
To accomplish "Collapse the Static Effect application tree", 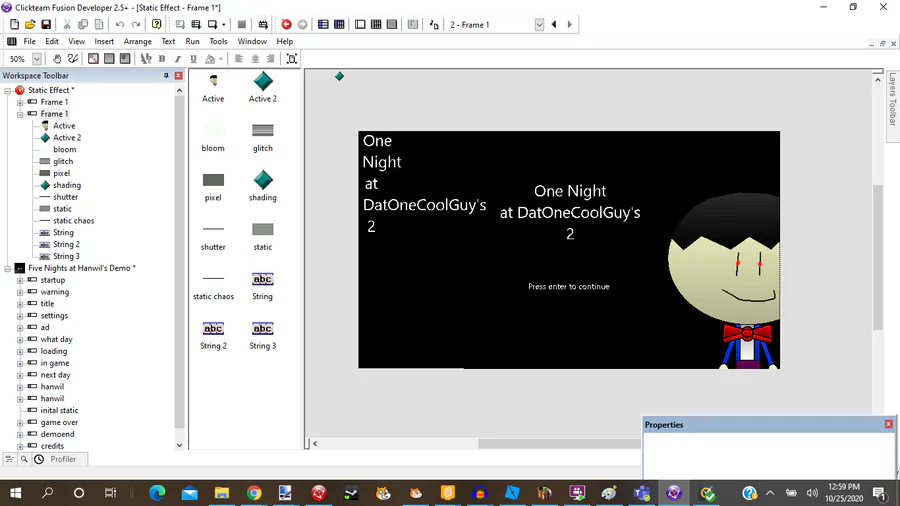I will (x=7, y=91).
